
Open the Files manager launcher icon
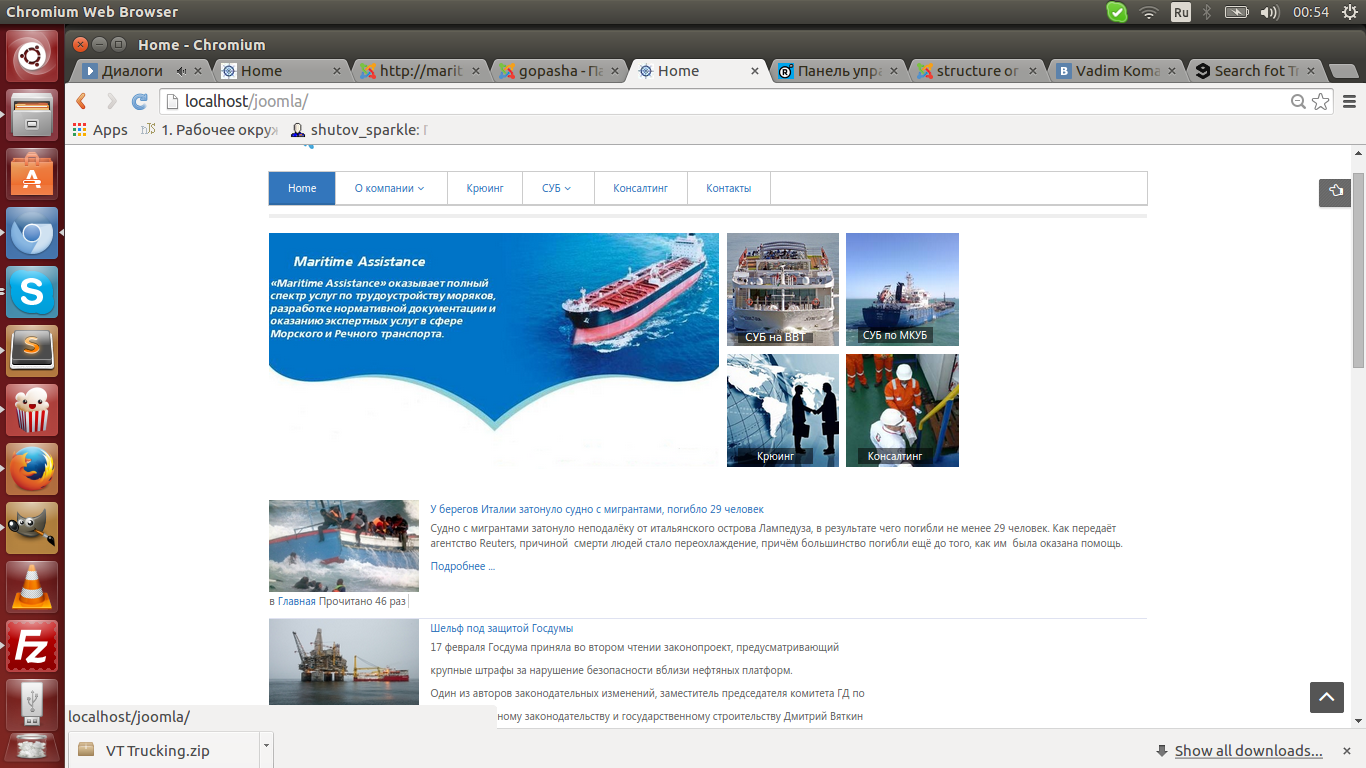tap(33, 115)
